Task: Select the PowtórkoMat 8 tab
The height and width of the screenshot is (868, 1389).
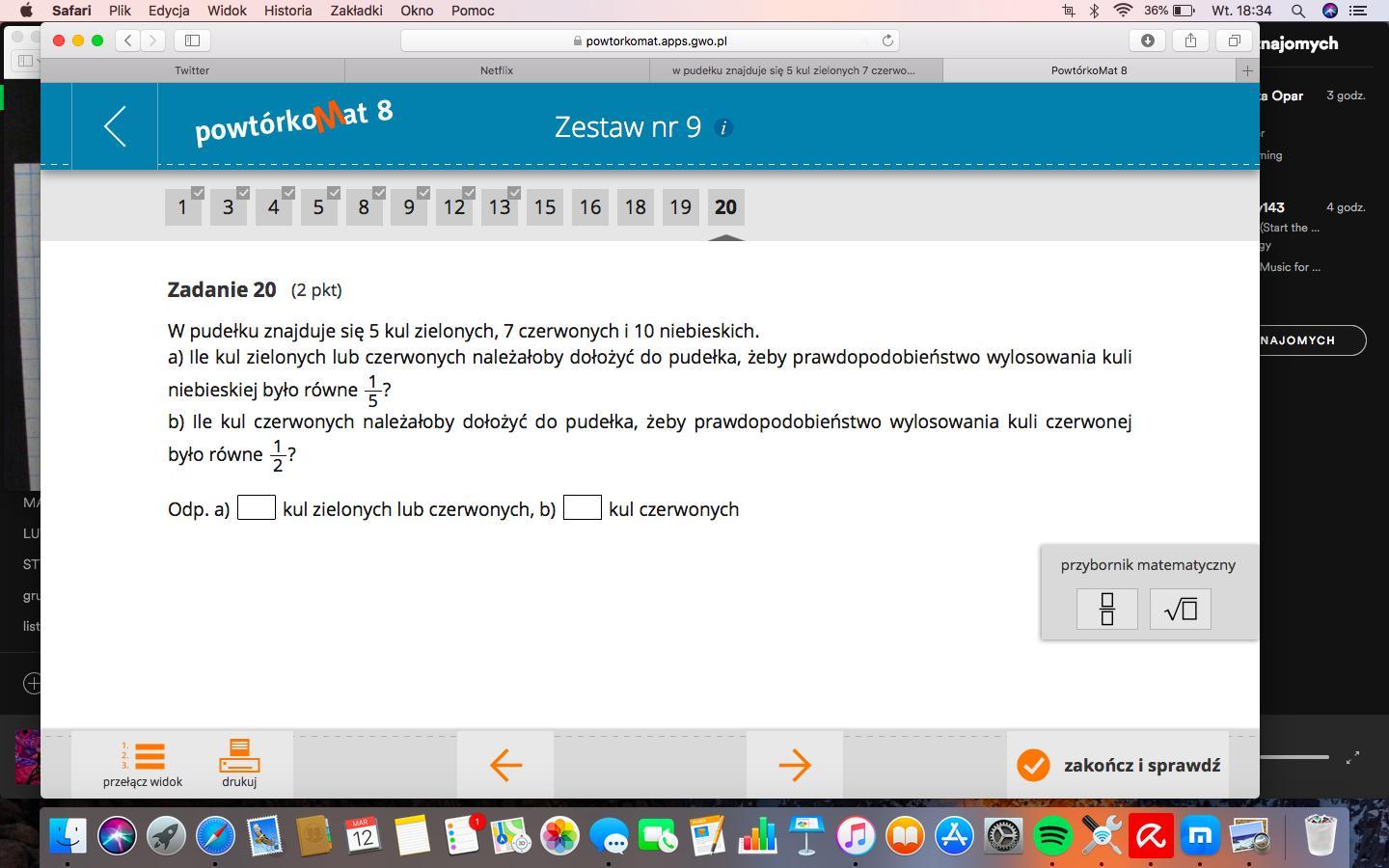Action: [x=1089, y=70]
